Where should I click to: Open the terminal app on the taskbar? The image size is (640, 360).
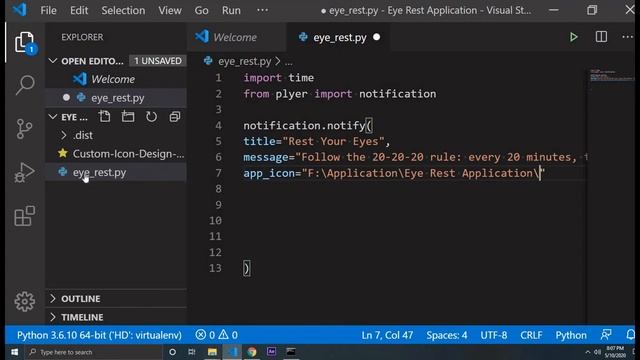tap(291, 352)
